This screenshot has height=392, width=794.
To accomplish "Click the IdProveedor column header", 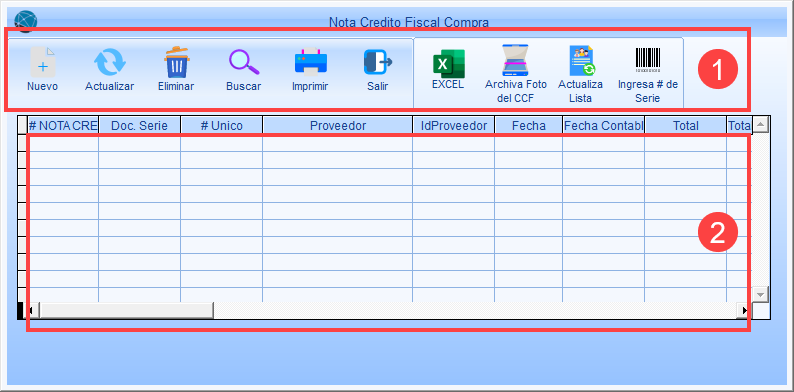I will coord(453,126).
